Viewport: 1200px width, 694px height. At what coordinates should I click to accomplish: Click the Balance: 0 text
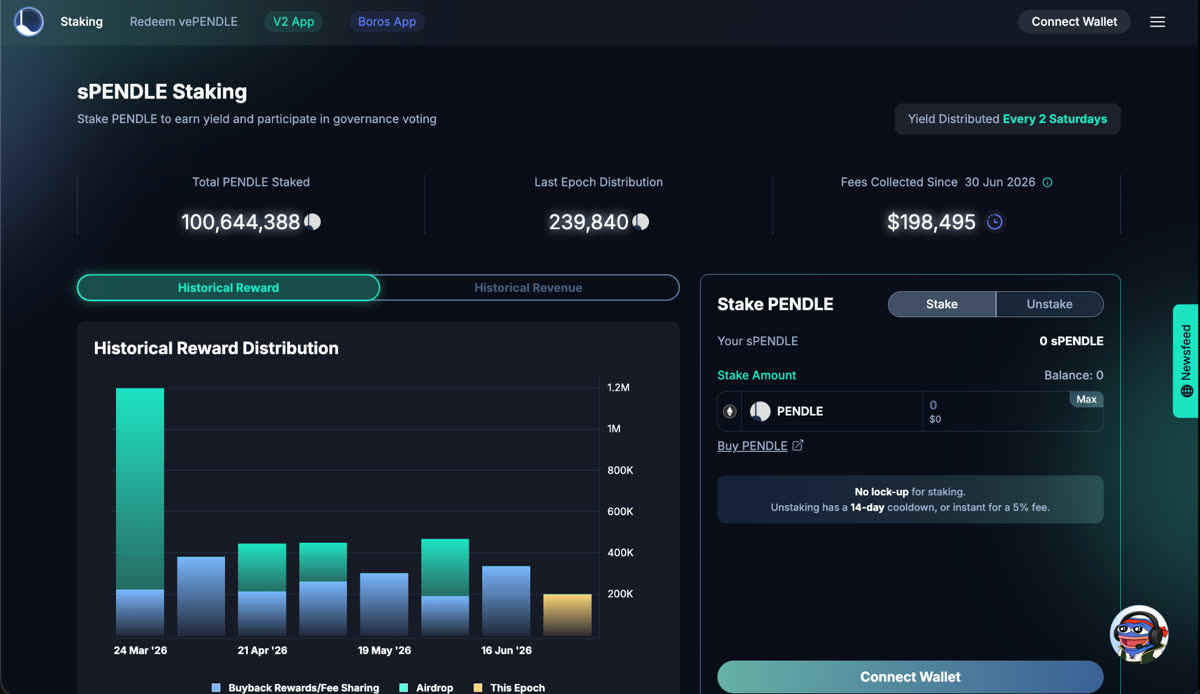(1074, 375)
